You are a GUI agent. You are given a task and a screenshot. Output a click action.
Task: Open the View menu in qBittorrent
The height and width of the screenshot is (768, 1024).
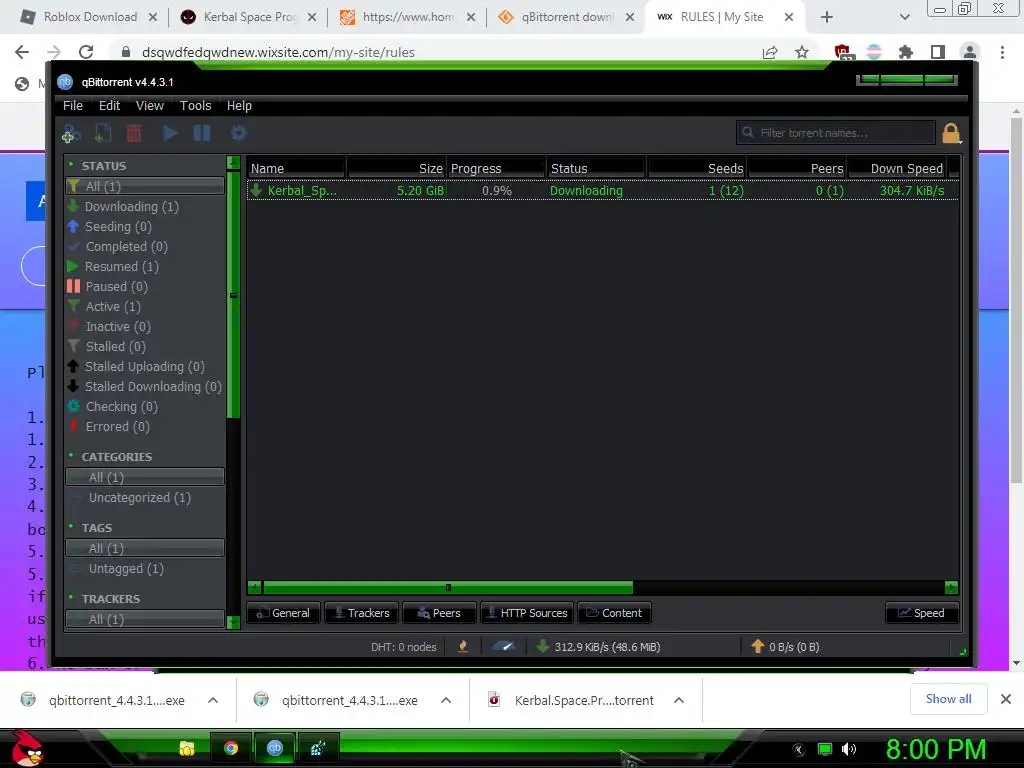150,106
